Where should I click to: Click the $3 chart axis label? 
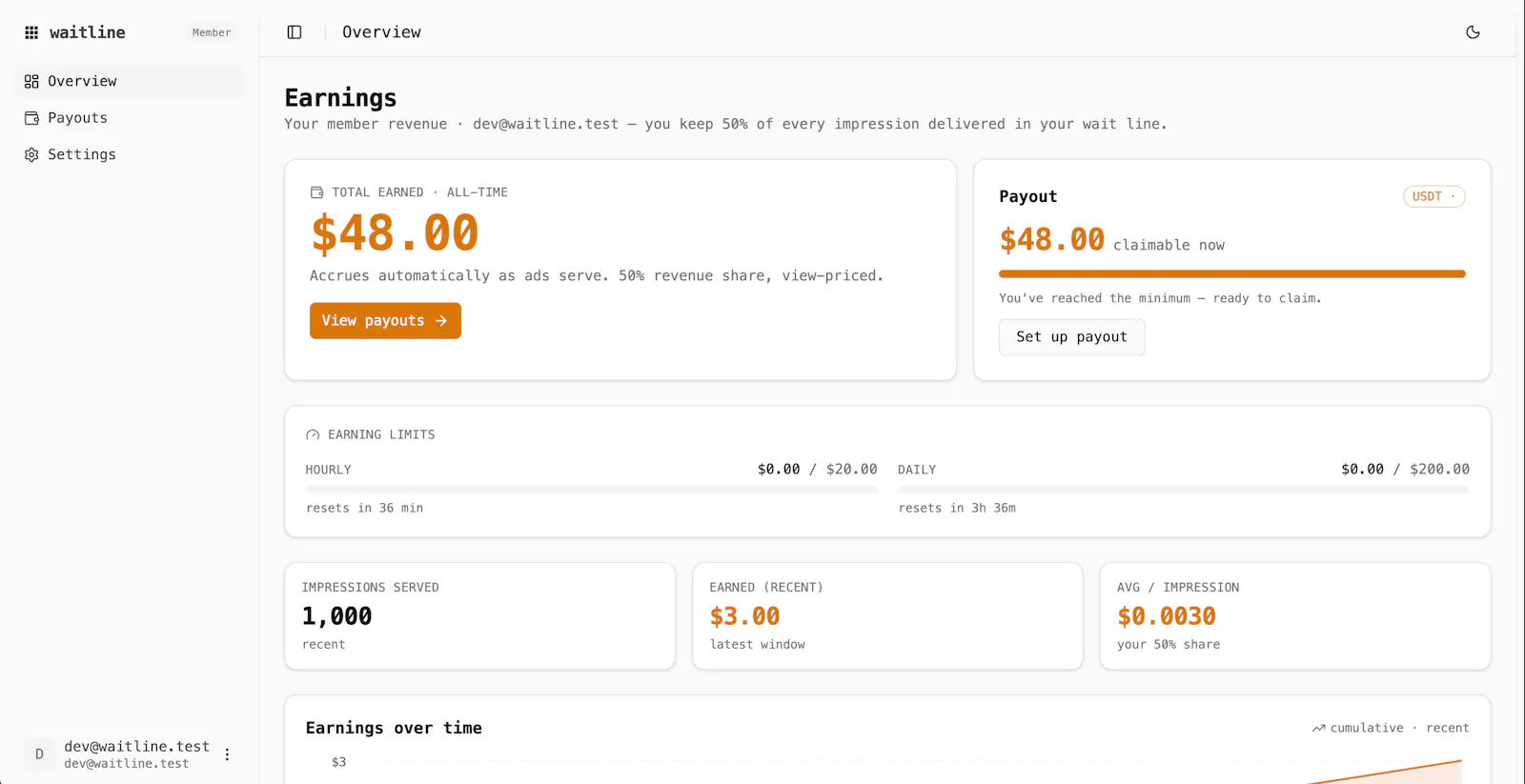coord(339,762)
